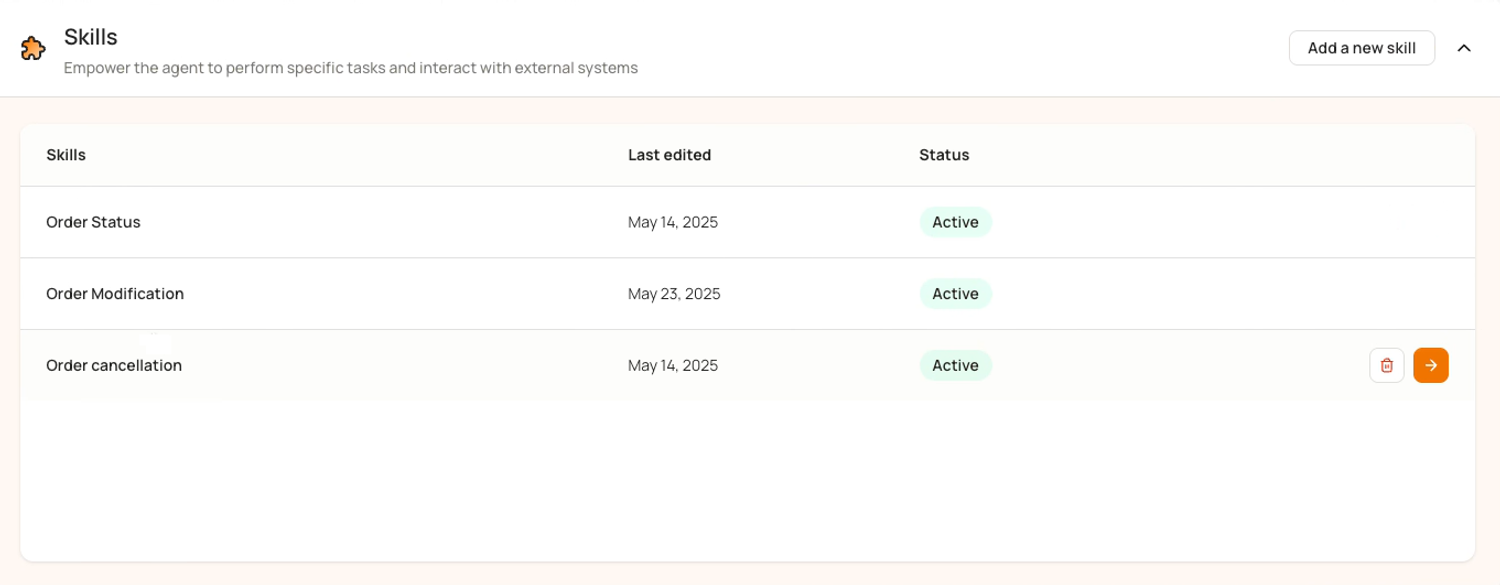Click the Skills column header

tap(66, 155)
